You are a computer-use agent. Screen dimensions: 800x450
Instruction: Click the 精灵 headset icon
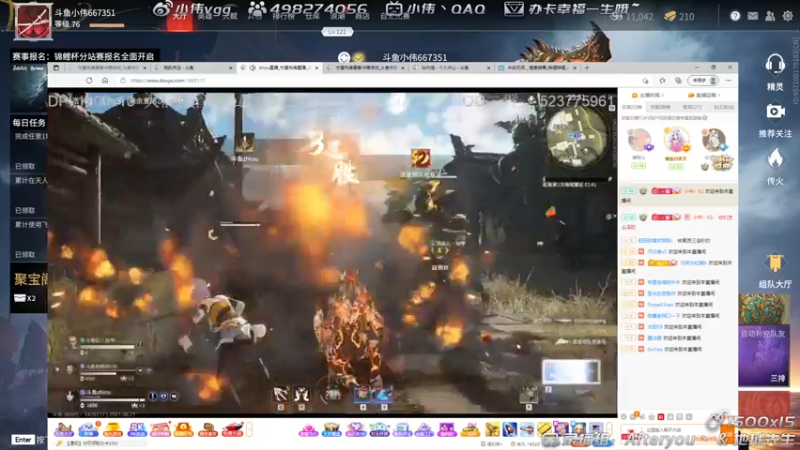[x=774, y=65]
